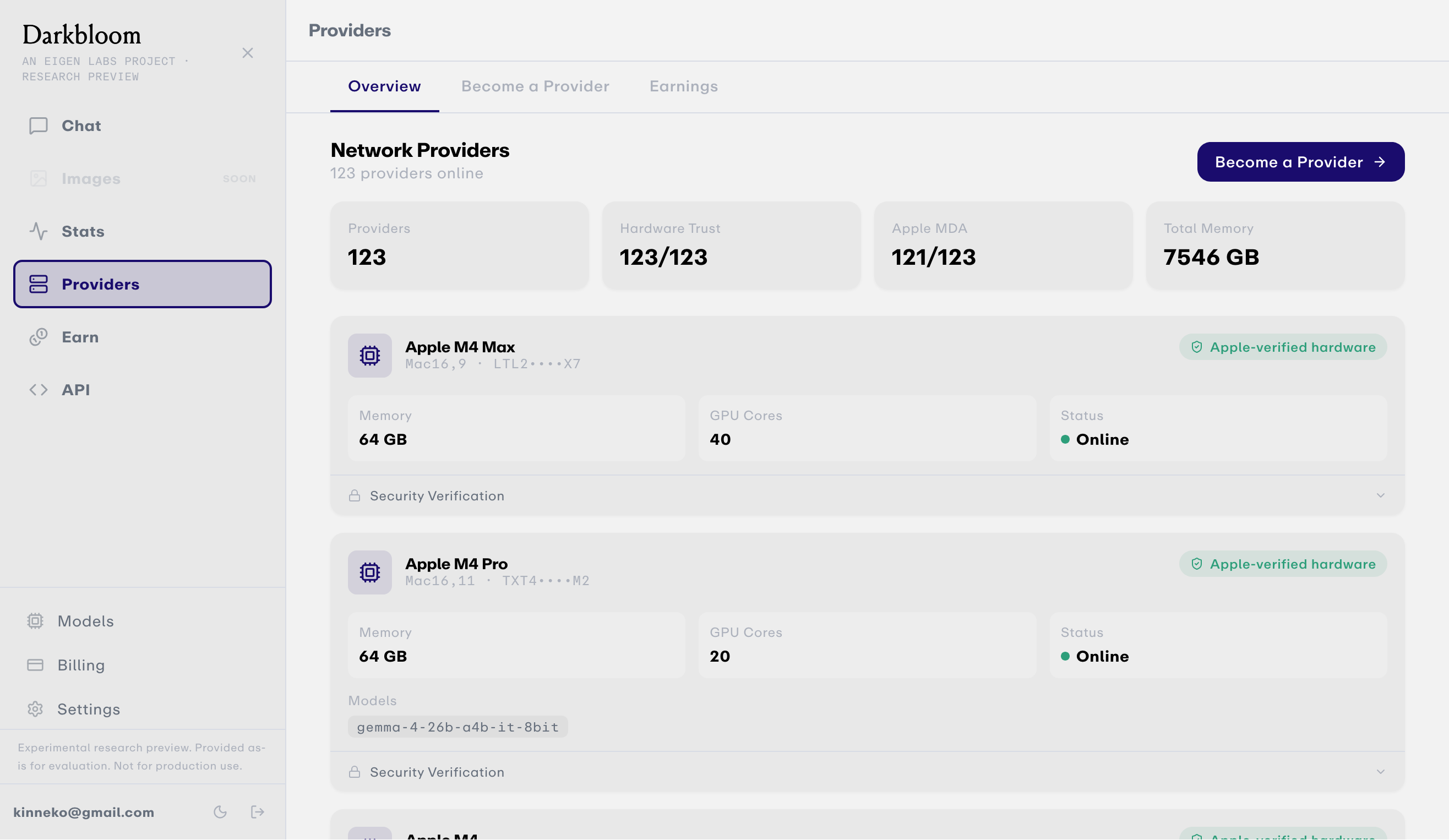Expand Security Verification chevron for Apple M4 Max

[1381, 495]
